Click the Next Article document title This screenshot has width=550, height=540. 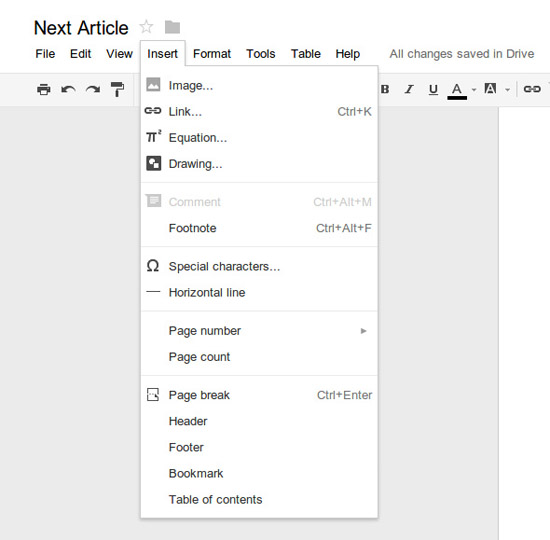pos(81,28)
